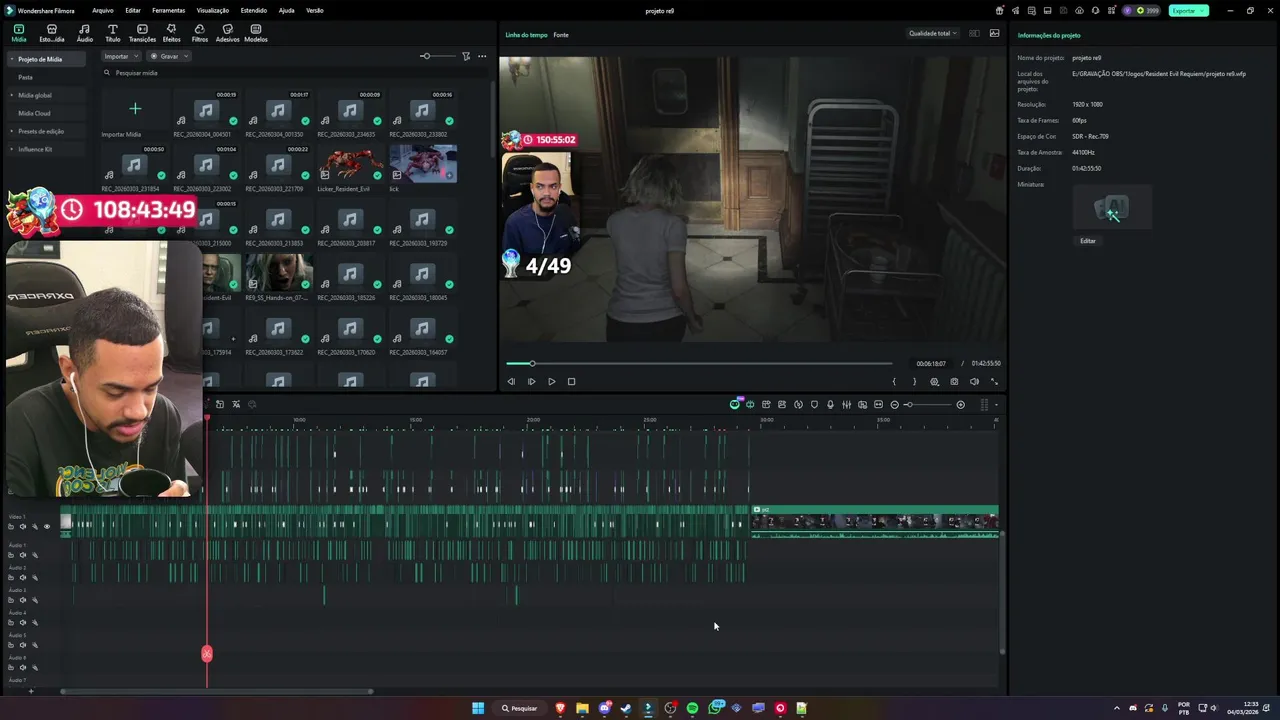Screen dimensions: 1280x720
Task: Mute the Áudio 1 track
Action: [x=23, y=555]
